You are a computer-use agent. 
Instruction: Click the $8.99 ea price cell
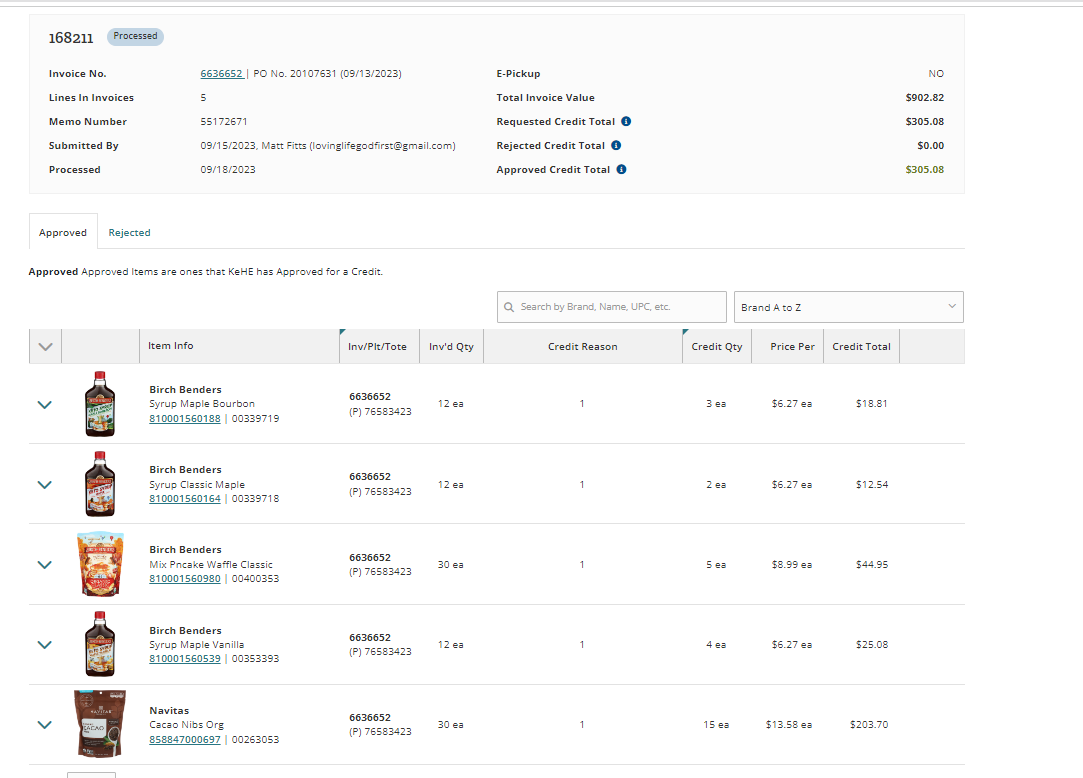[792, 564]
